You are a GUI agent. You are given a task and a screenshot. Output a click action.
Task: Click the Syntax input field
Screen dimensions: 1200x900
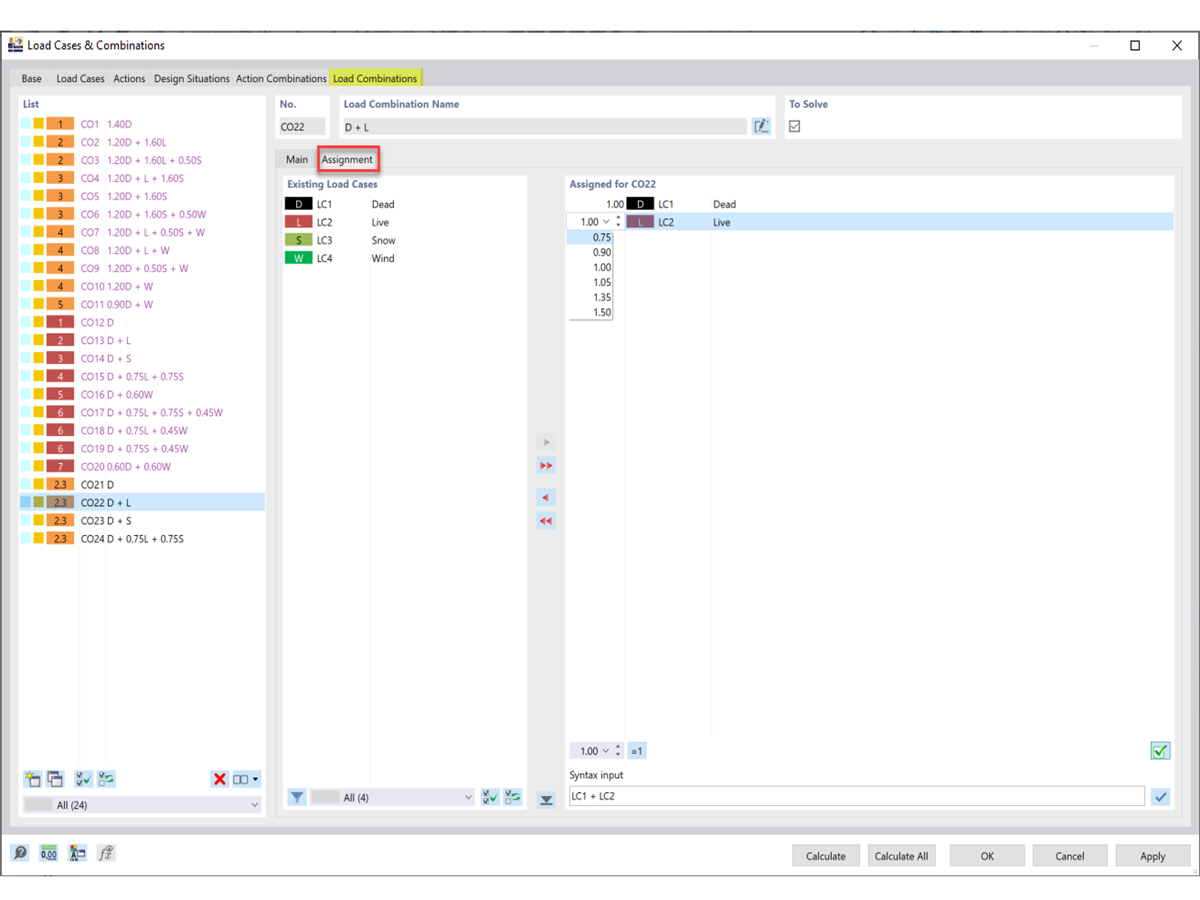(856, 797)
